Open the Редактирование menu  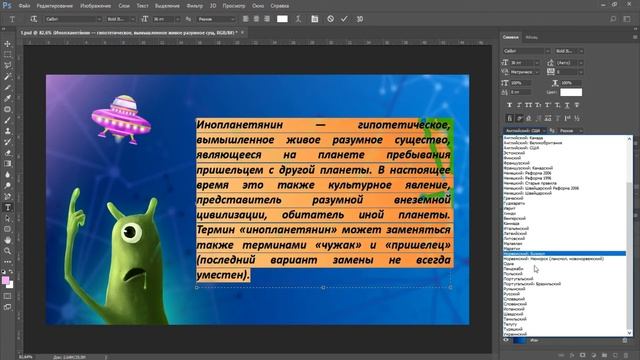point(55,6)
